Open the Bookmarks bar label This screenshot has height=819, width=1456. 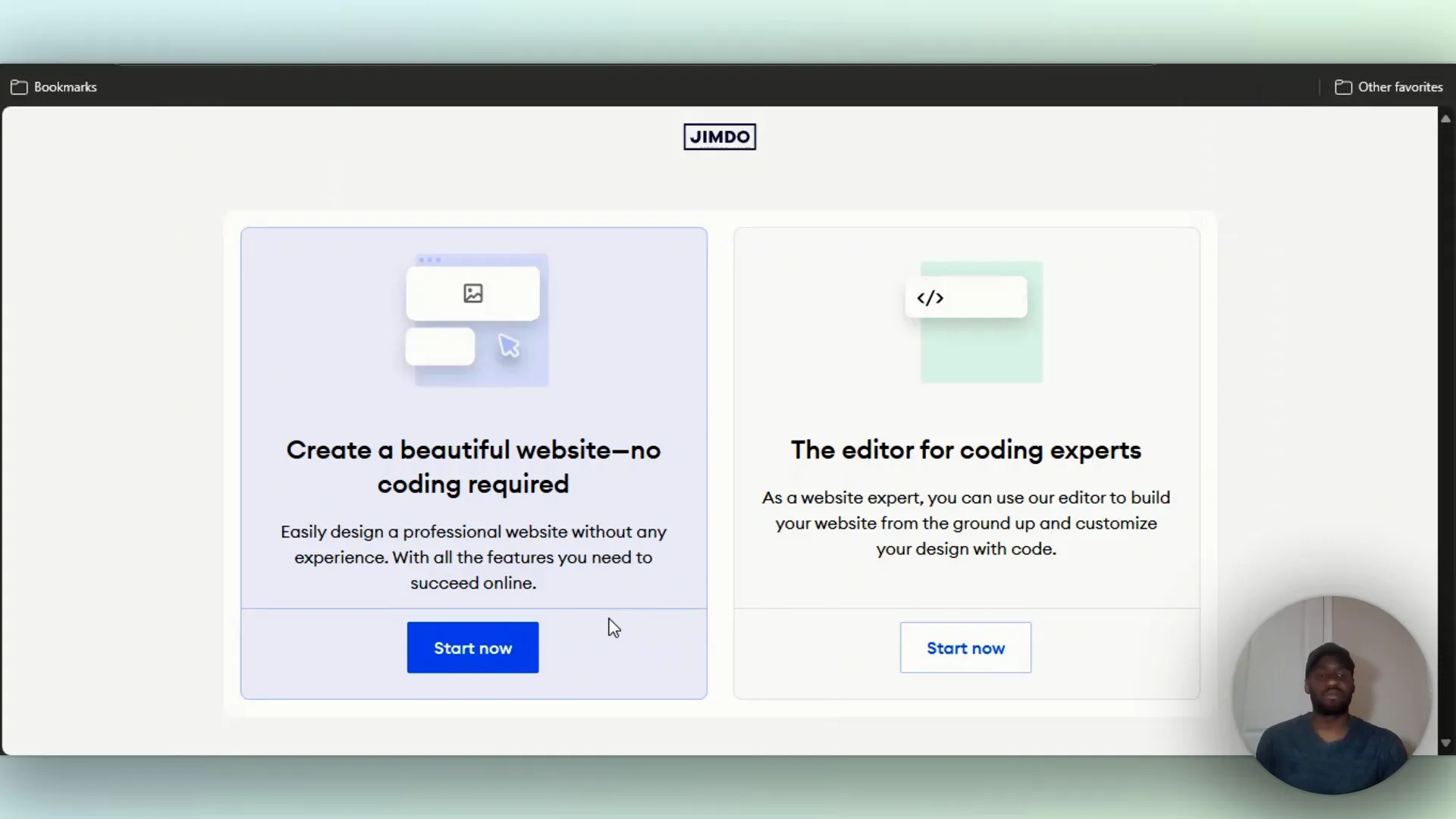[65, 87]
